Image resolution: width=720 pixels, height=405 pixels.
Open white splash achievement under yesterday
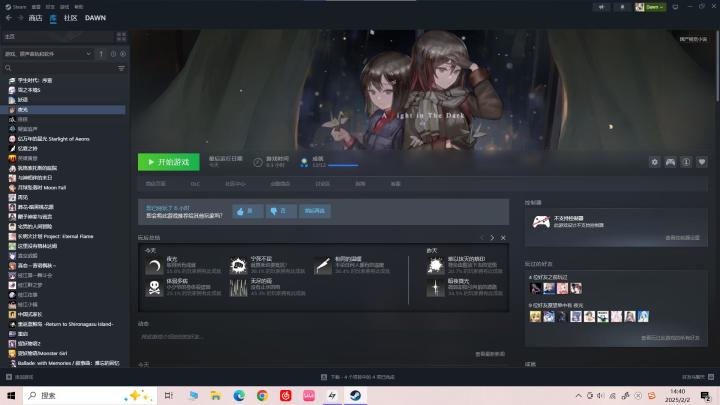pyautogui.click(x=435, y=265)
